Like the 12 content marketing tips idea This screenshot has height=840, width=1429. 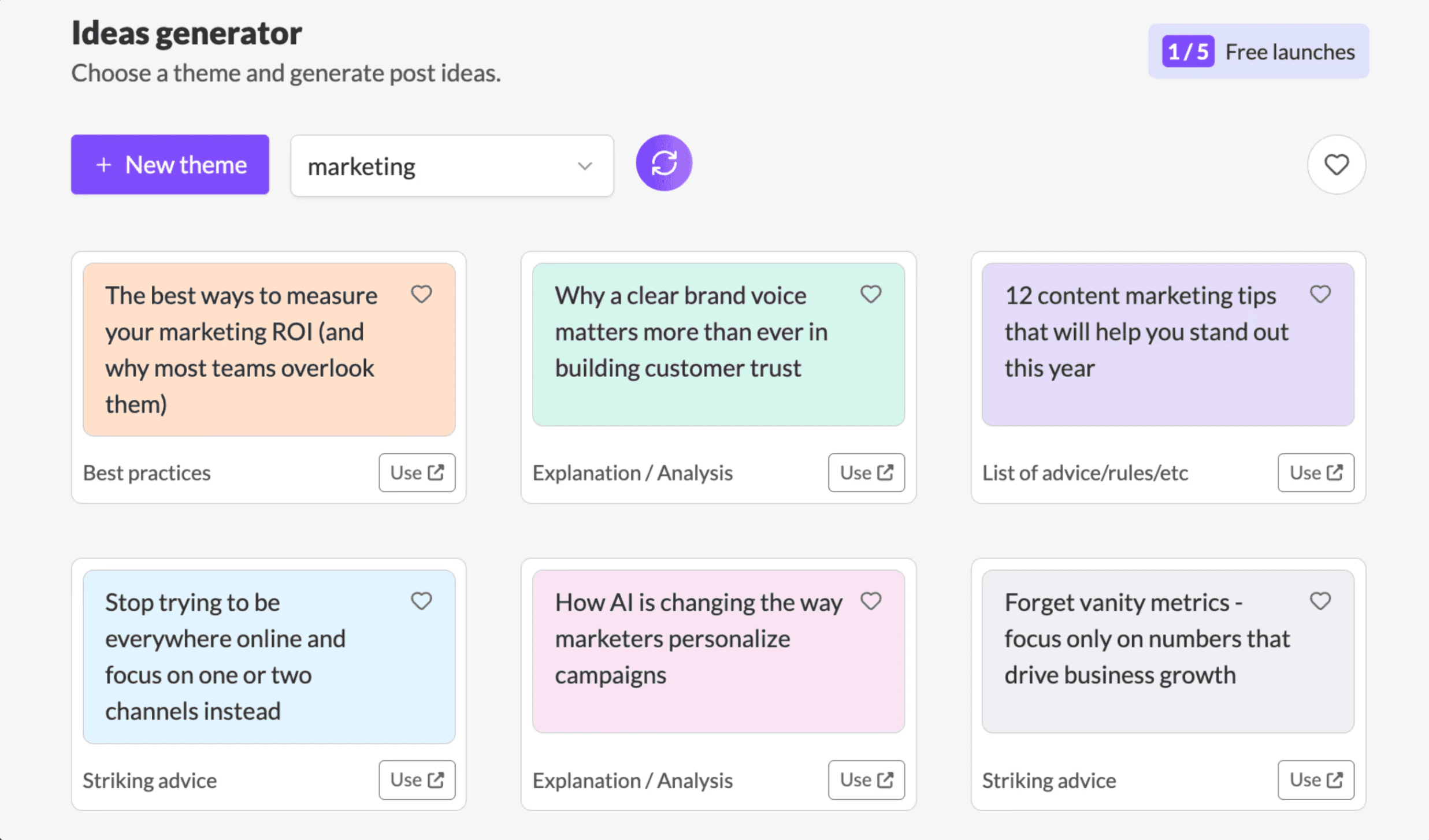pos(1320,295)
